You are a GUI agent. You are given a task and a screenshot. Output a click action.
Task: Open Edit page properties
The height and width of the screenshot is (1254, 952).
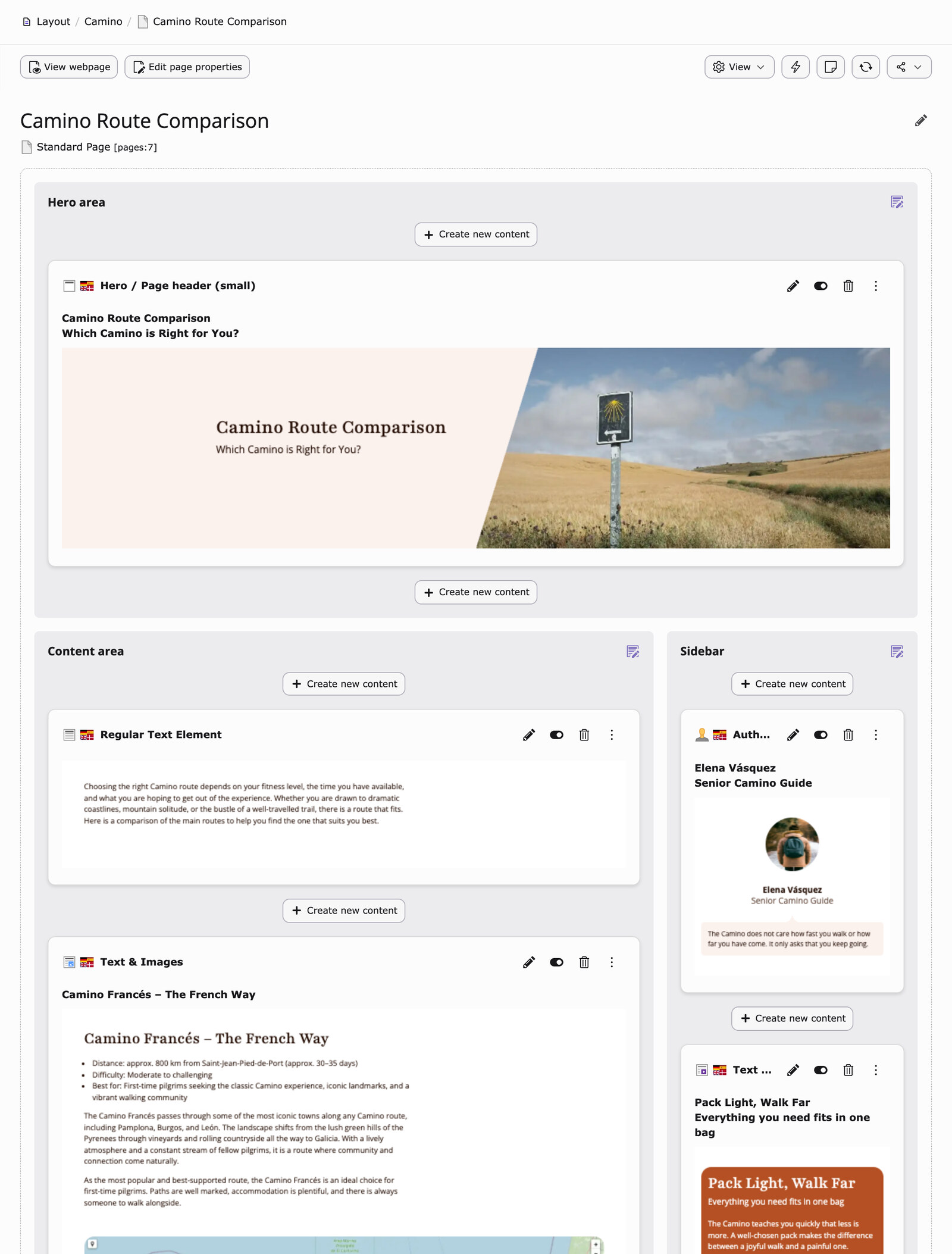[x=187, y=67]
